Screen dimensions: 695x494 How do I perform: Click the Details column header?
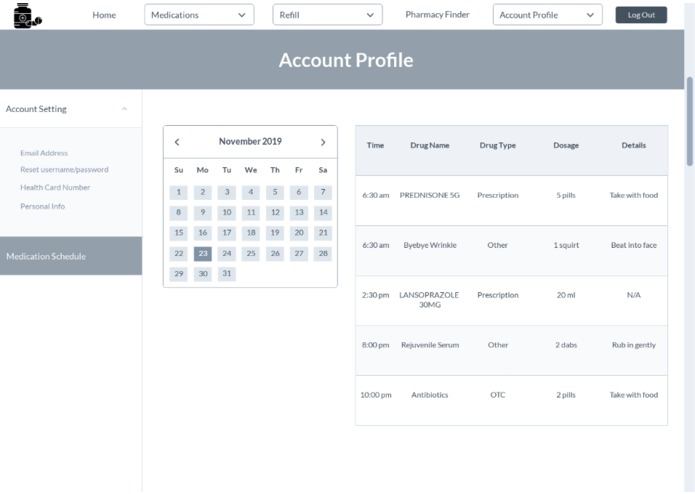(634, 145)
